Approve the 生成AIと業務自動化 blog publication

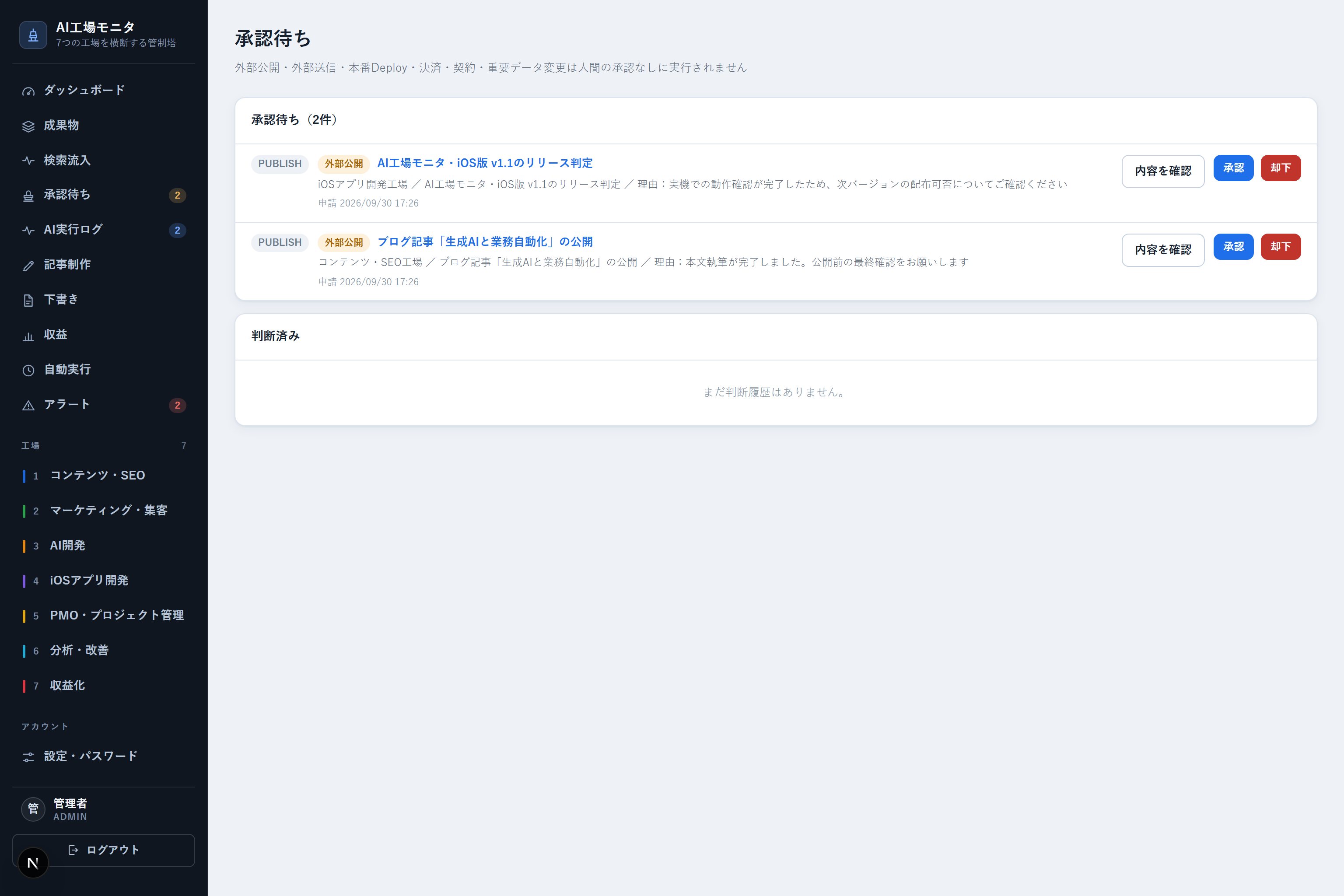coord(1233,247)
